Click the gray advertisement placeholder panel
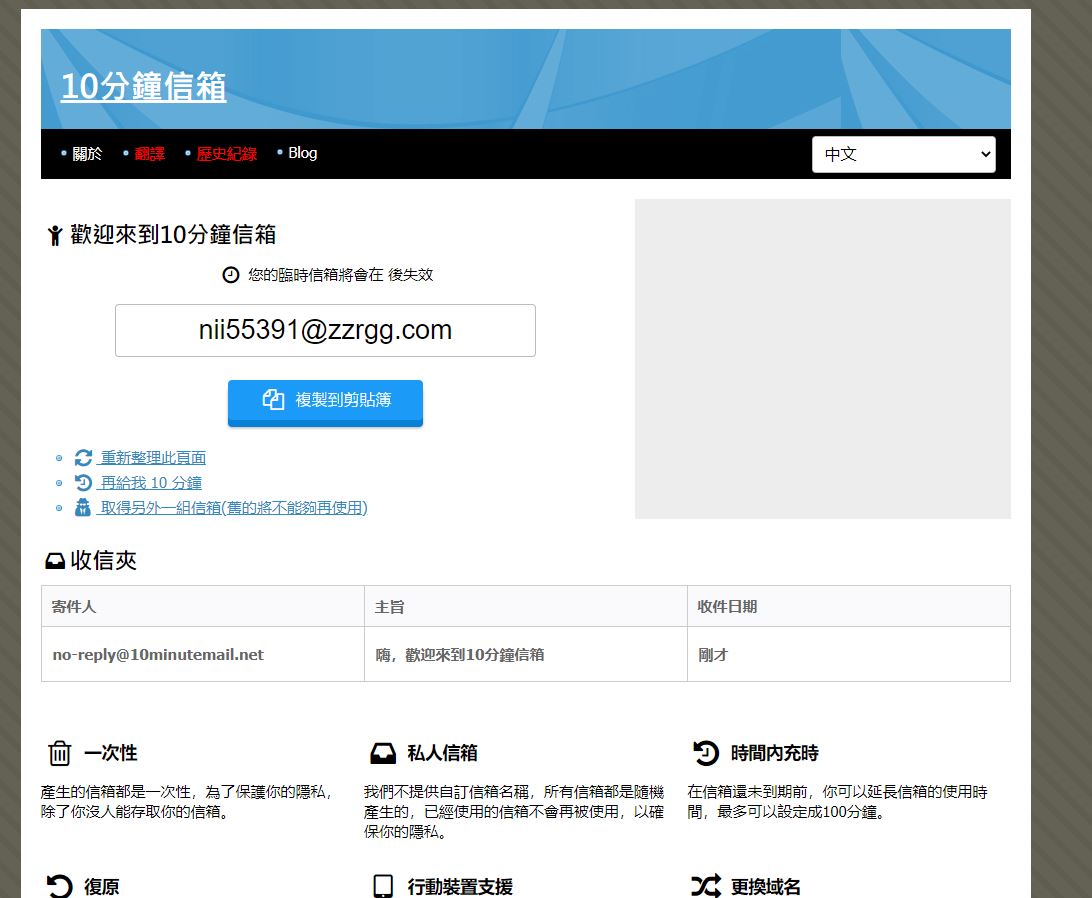This screenshot has height=898, width=1092. pyautogui.click(x=822, y=359)
